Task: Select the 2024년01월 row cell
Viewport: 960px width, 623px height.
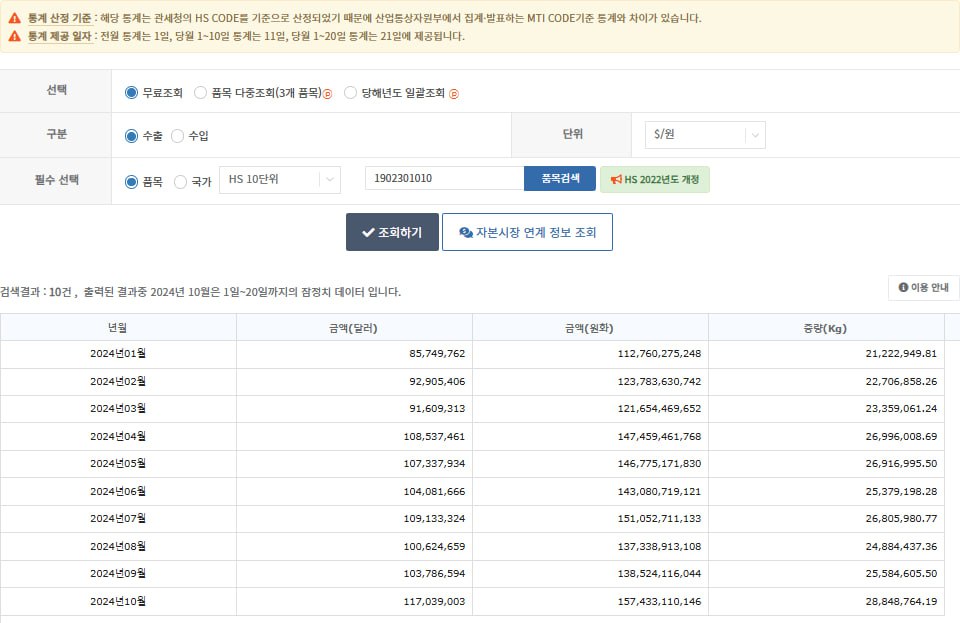Action: pyautogui.click(x=118, y=354)
